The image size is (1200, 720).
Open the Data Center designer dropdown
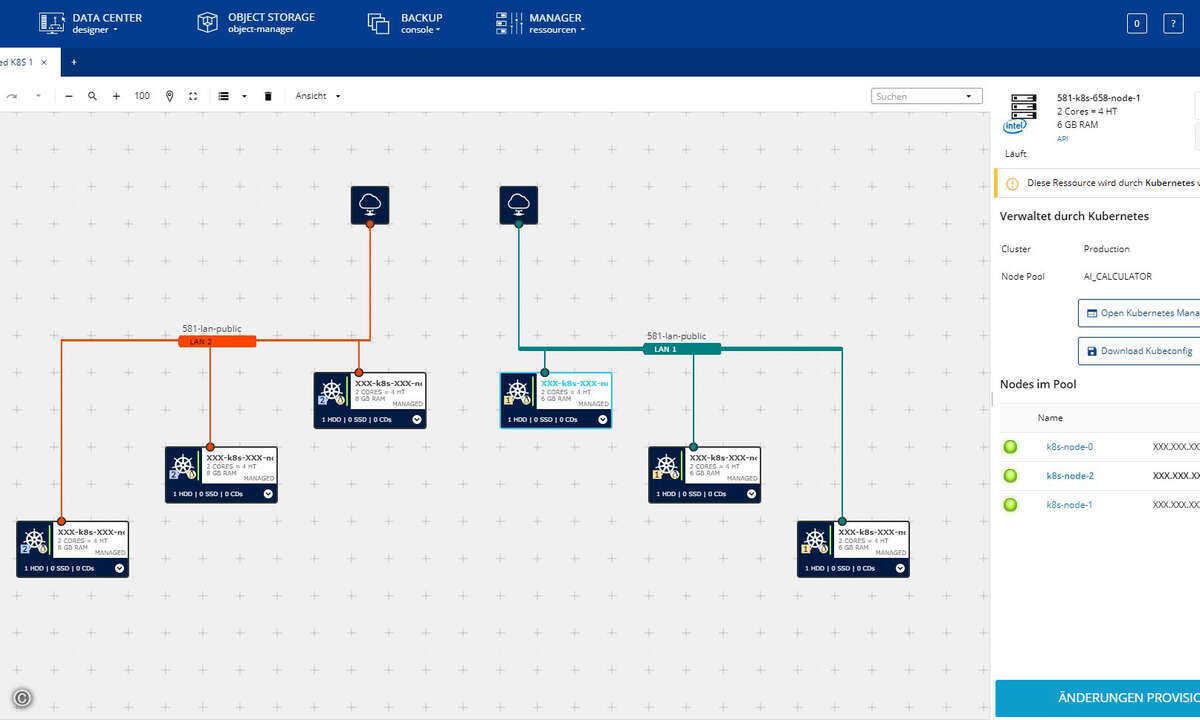[115, 30]
